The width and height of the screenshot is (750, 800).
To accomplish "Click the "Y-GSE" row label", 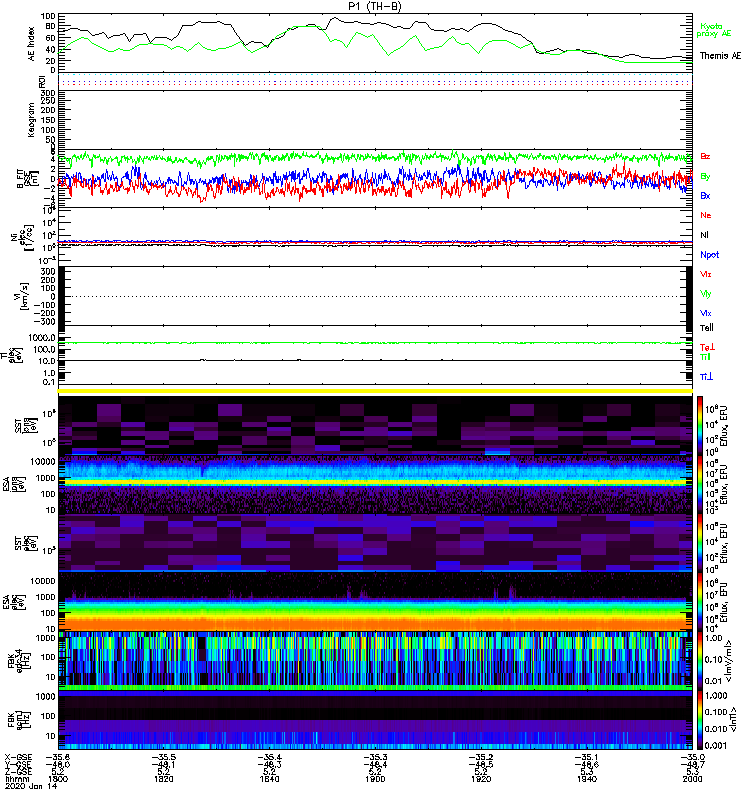I will pos(18,764).
